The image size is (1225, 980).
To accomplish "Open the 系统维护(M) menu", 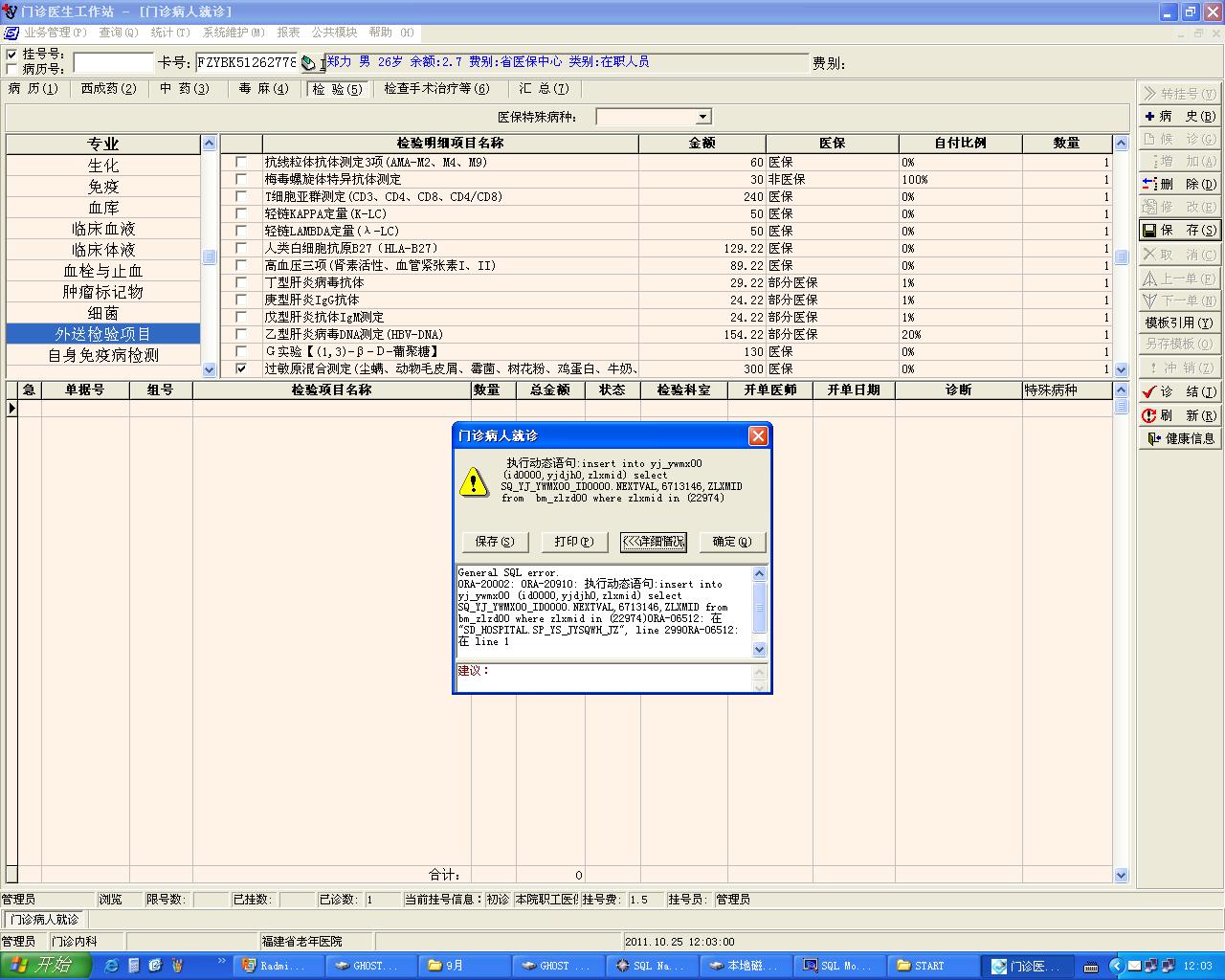I will point(234,33).
